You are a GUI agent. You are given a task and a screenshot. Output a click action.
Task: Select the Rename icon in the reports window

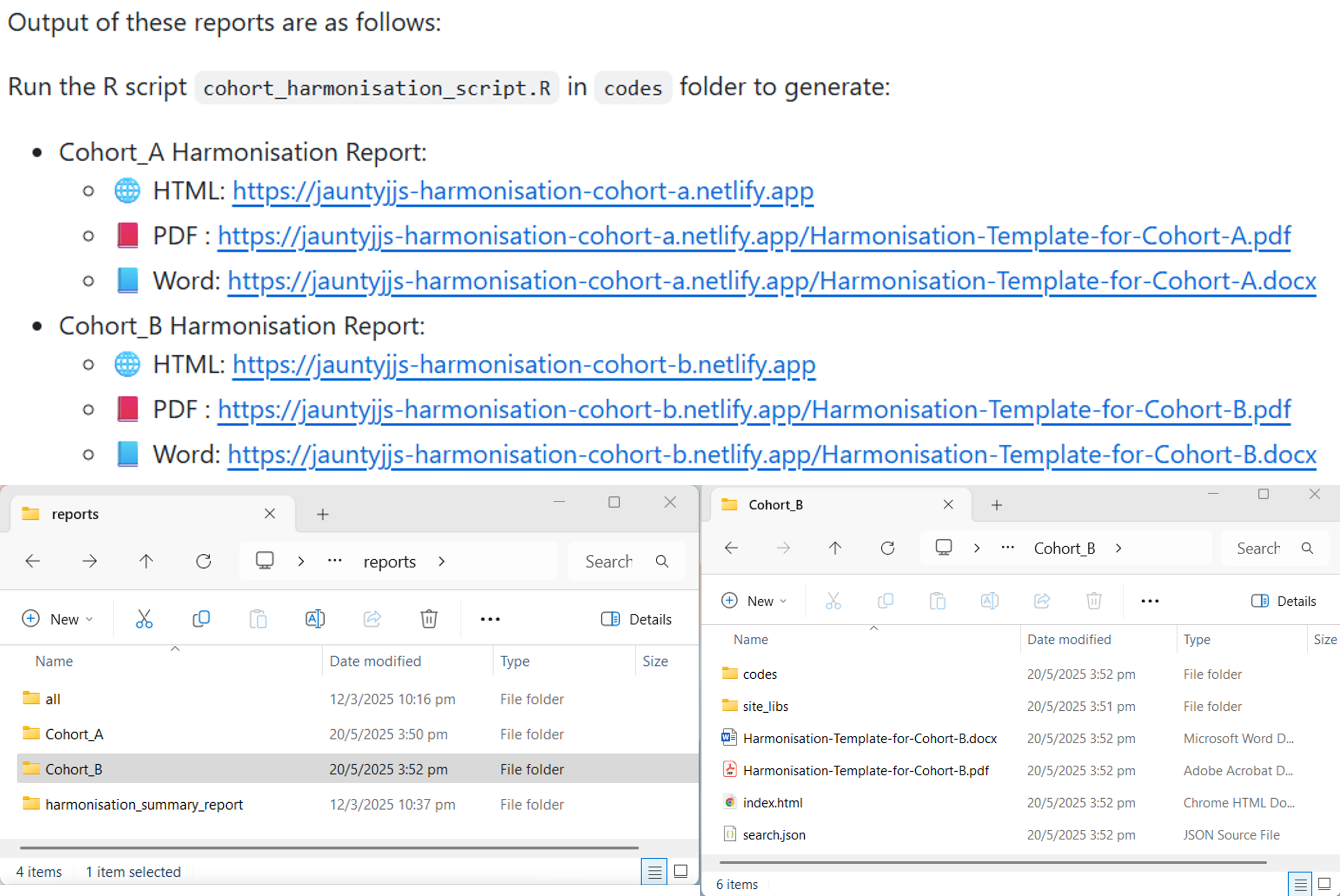tap(315, 619)
